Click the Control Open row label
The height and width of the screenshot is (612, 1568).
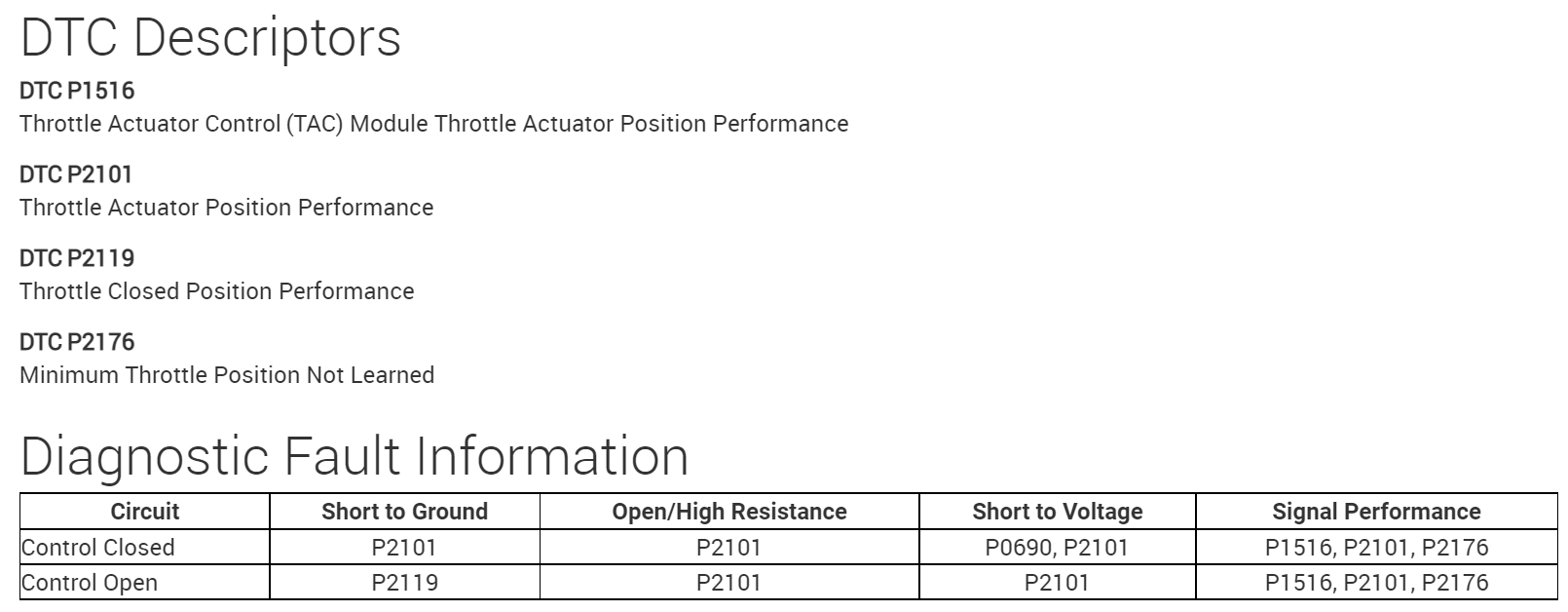tap(89, 583)
